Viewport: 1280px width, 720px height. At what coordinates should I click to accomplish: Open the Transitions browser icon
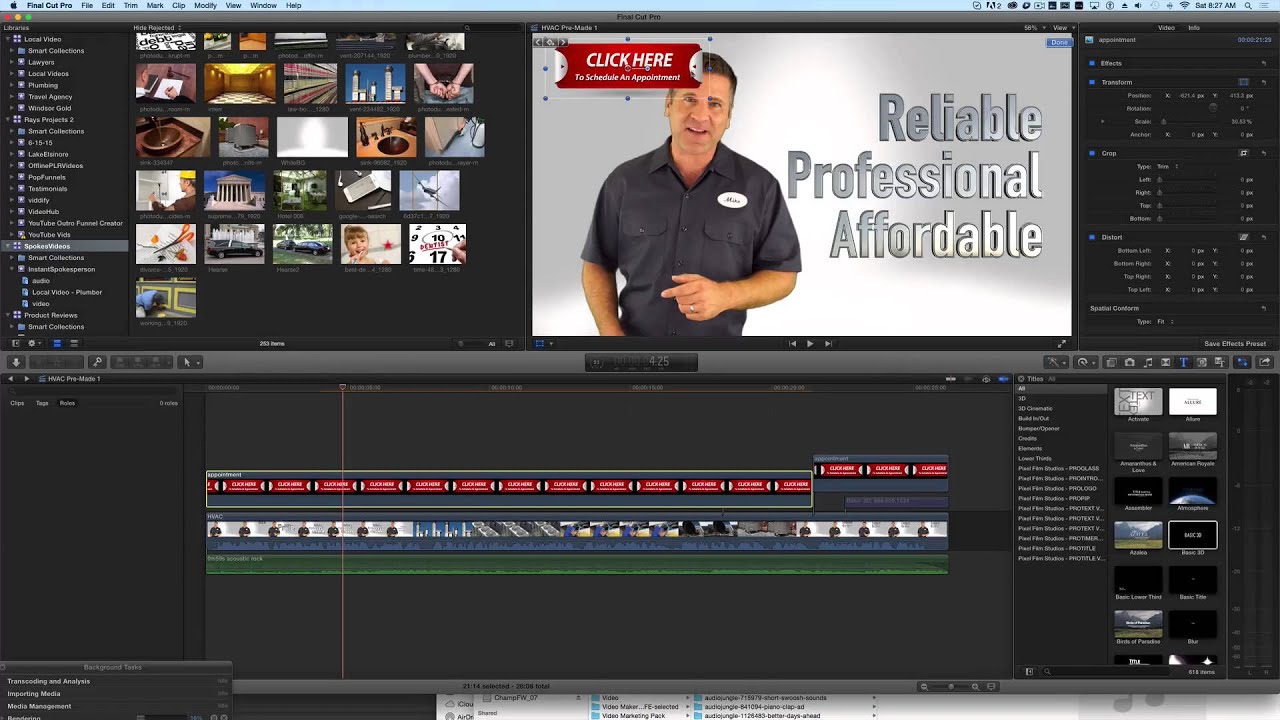[1165, 362]
